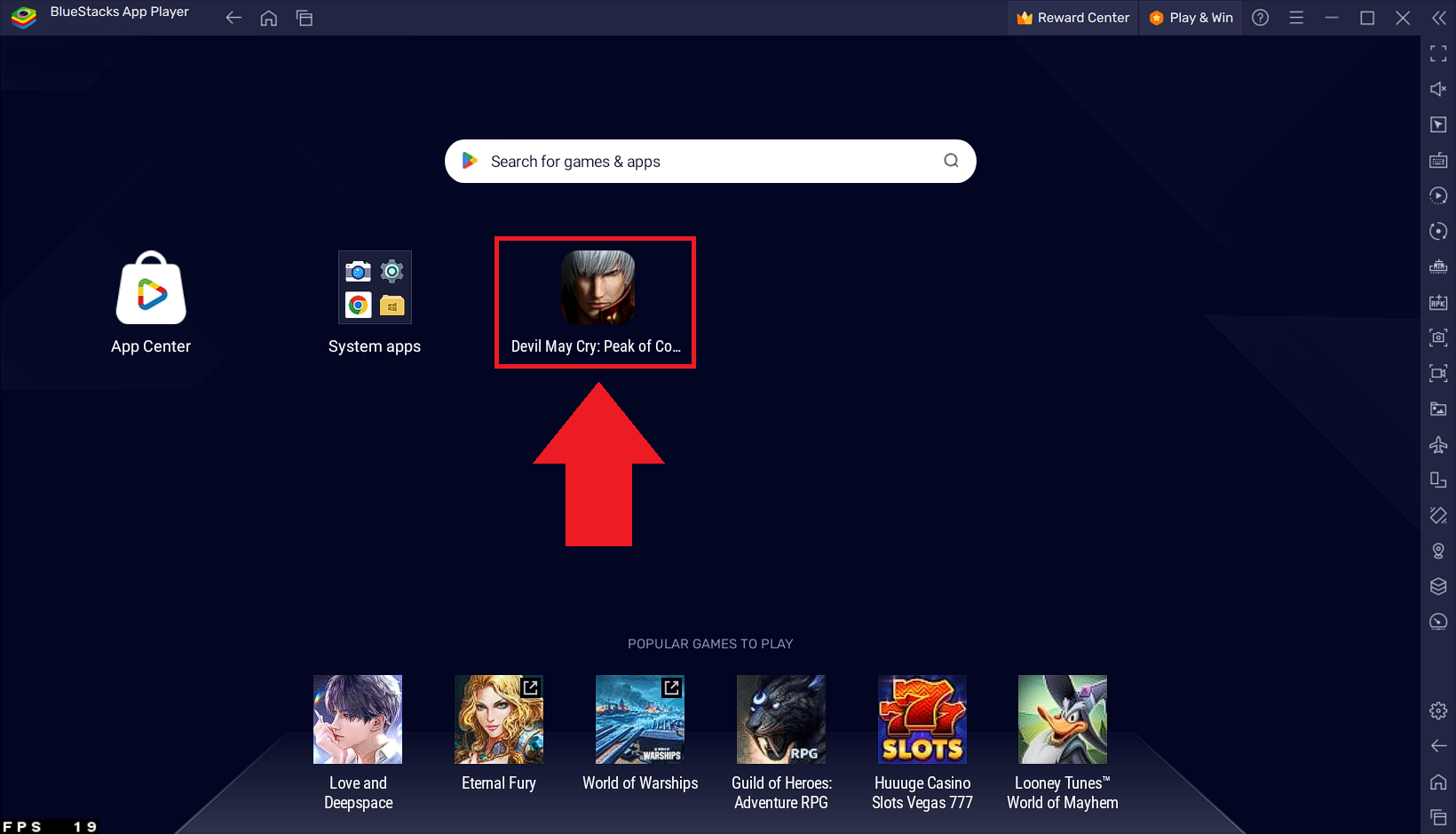Image resolution: width=1456 pixels, height=834 pixels.
Task: Open Guild of Heroes: Adventure RPG
Action: tap(781, 743)
